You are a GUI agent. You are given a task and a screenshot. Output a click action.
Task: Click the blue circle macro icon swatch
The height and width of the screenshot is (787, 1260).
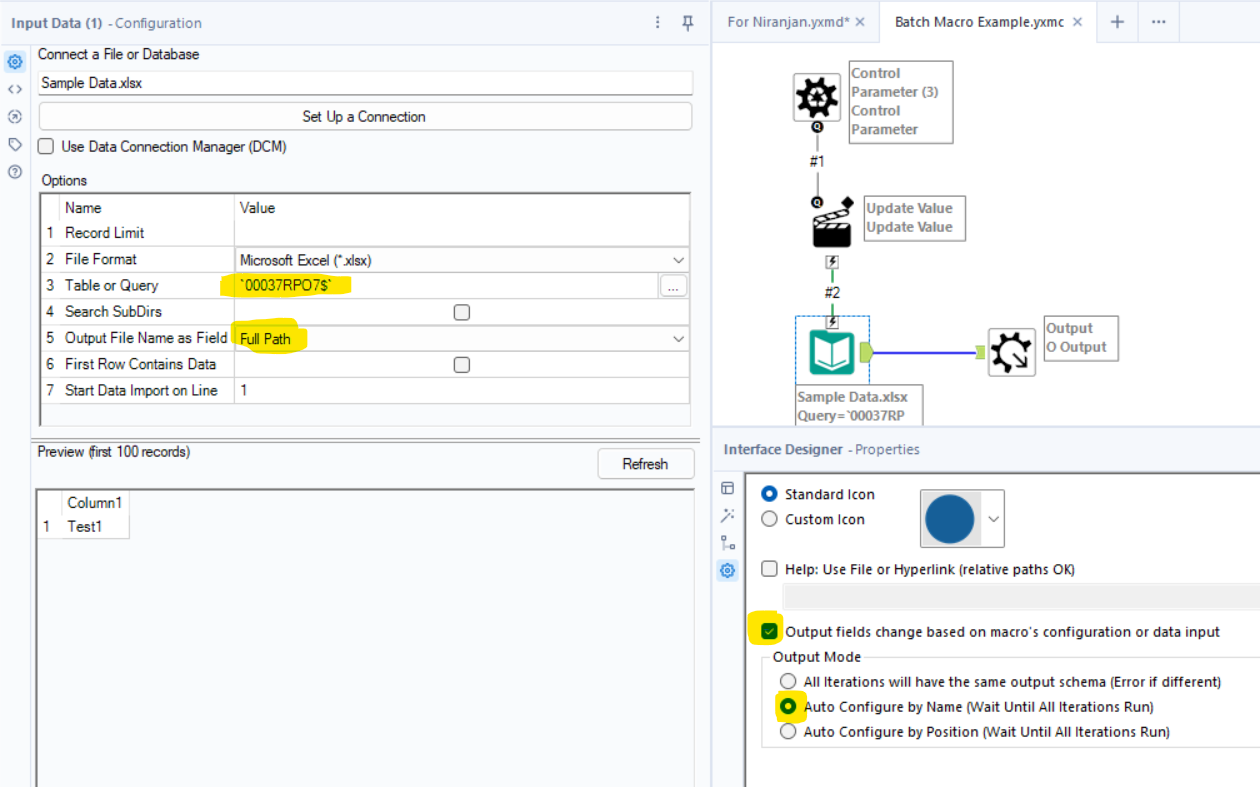(950, 519)
